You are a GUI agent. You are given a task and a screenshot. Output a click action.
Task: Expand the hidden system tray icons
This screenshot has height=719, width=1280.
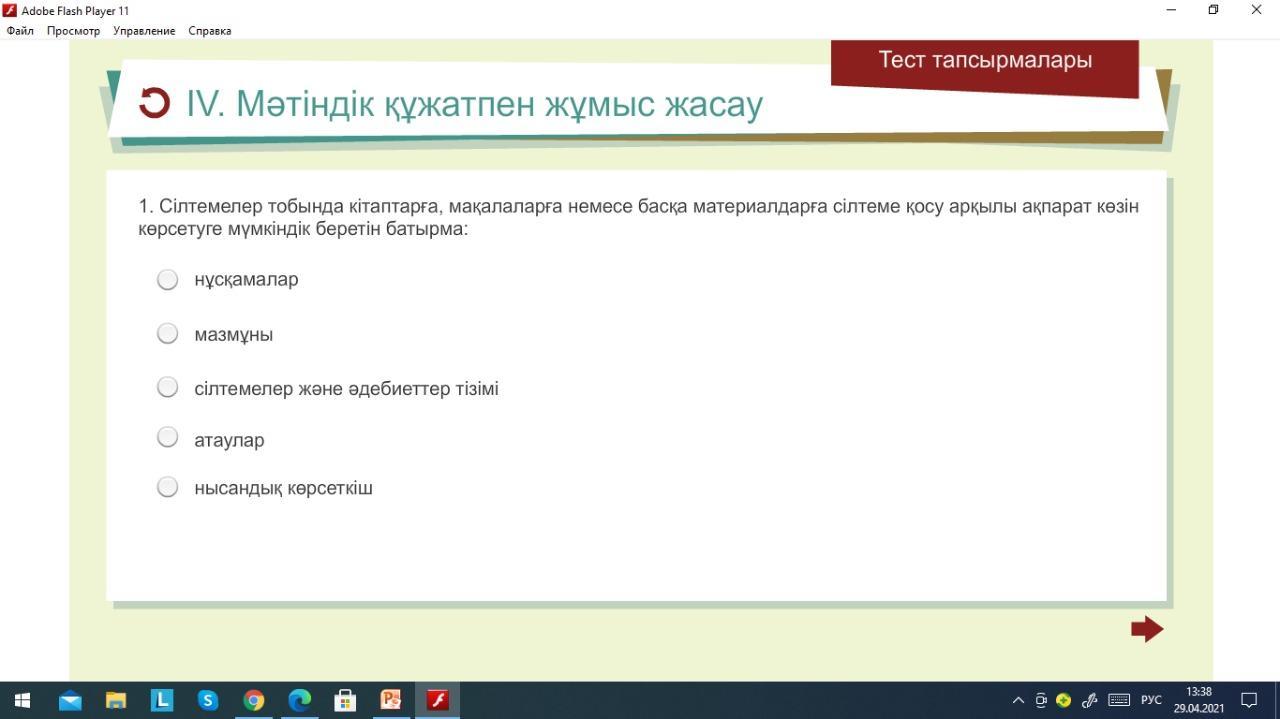(x=1018, y=700)
